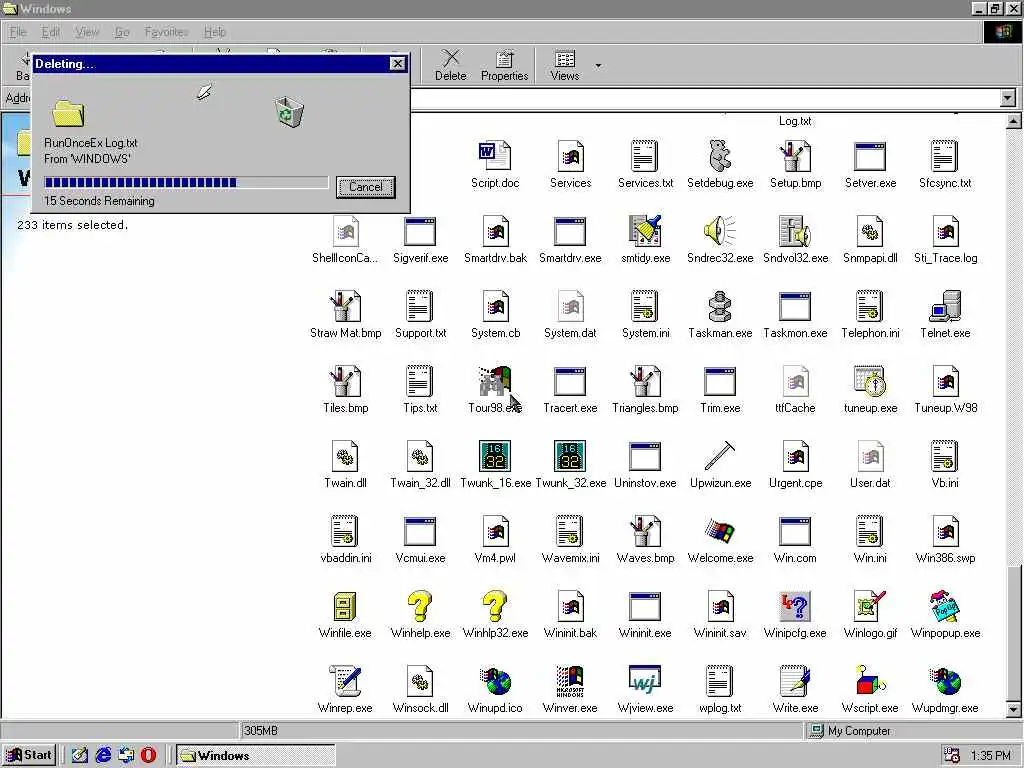Select the Telnet.exe computer icon

945,306
